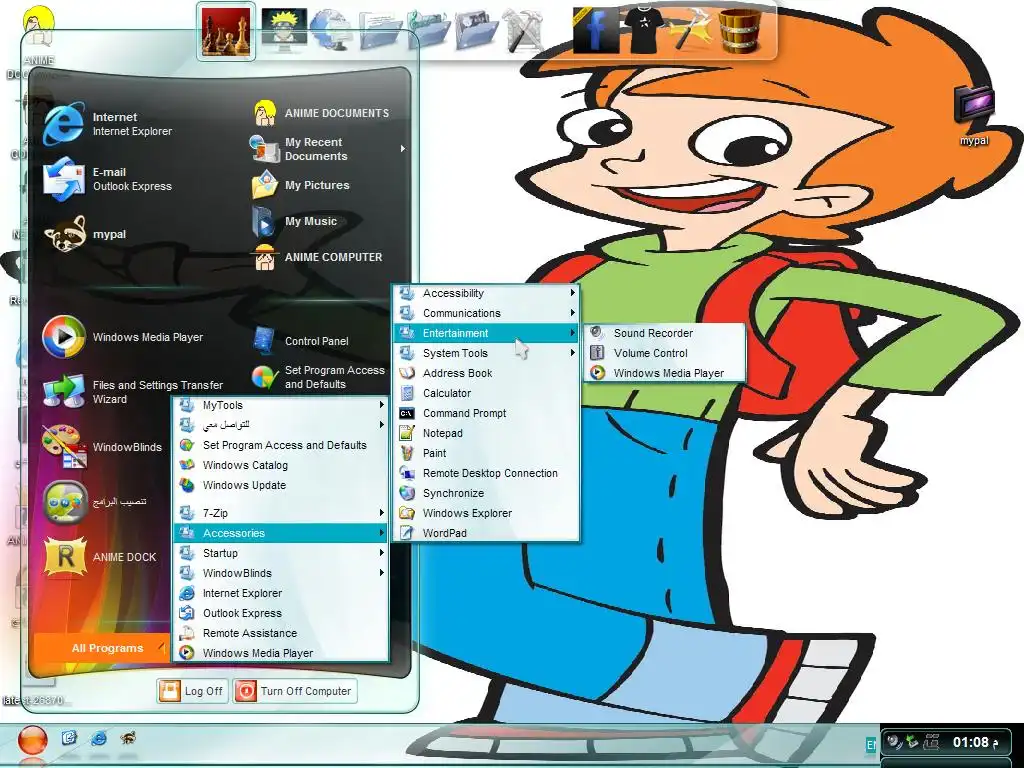Click the wooden bucket dock icon
The width and height of the screenshot is (1024, 768).
(739, 31)
